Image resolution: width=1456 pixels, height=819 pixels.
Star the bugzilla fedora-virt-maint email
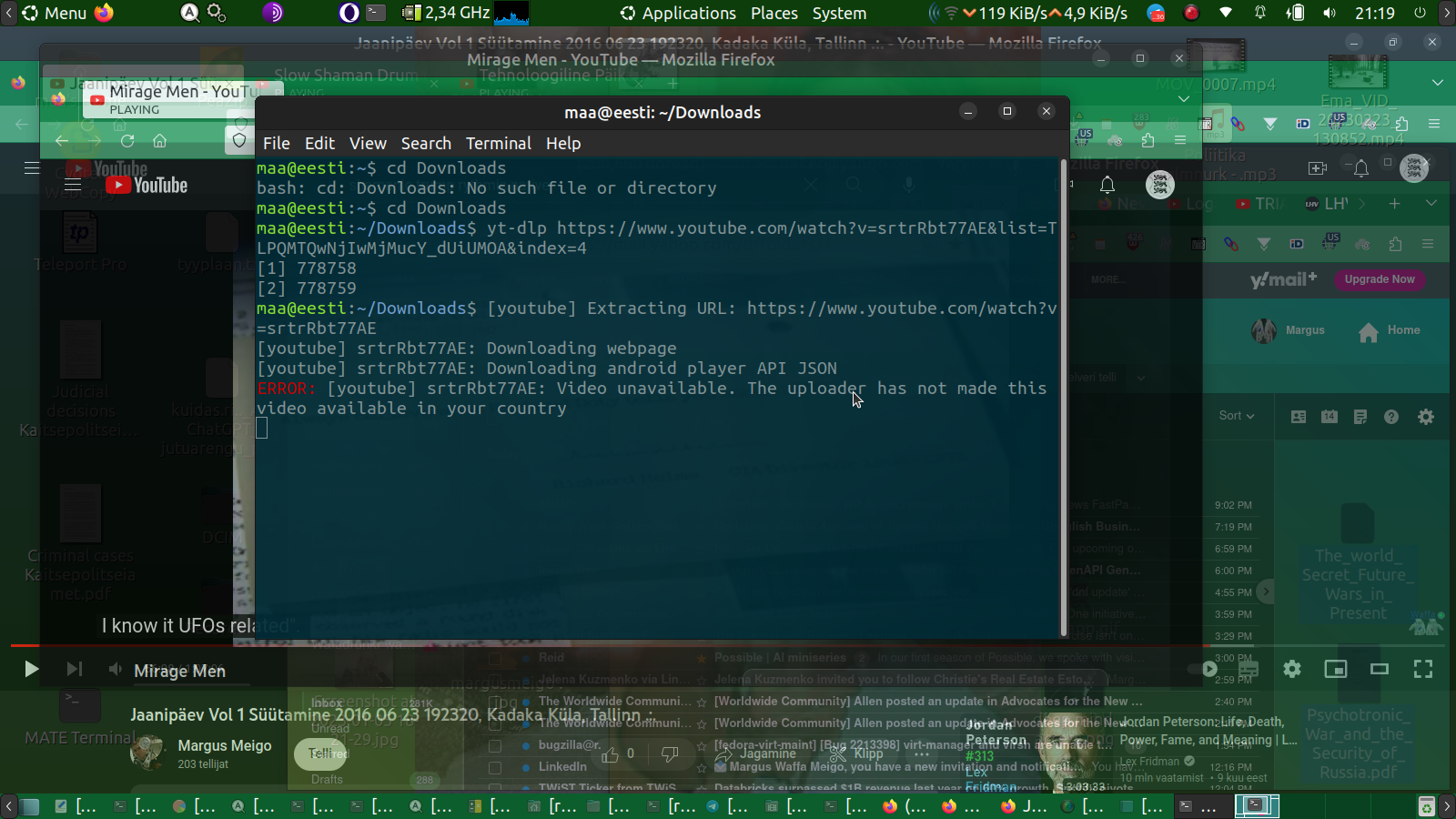pos(702,745)
